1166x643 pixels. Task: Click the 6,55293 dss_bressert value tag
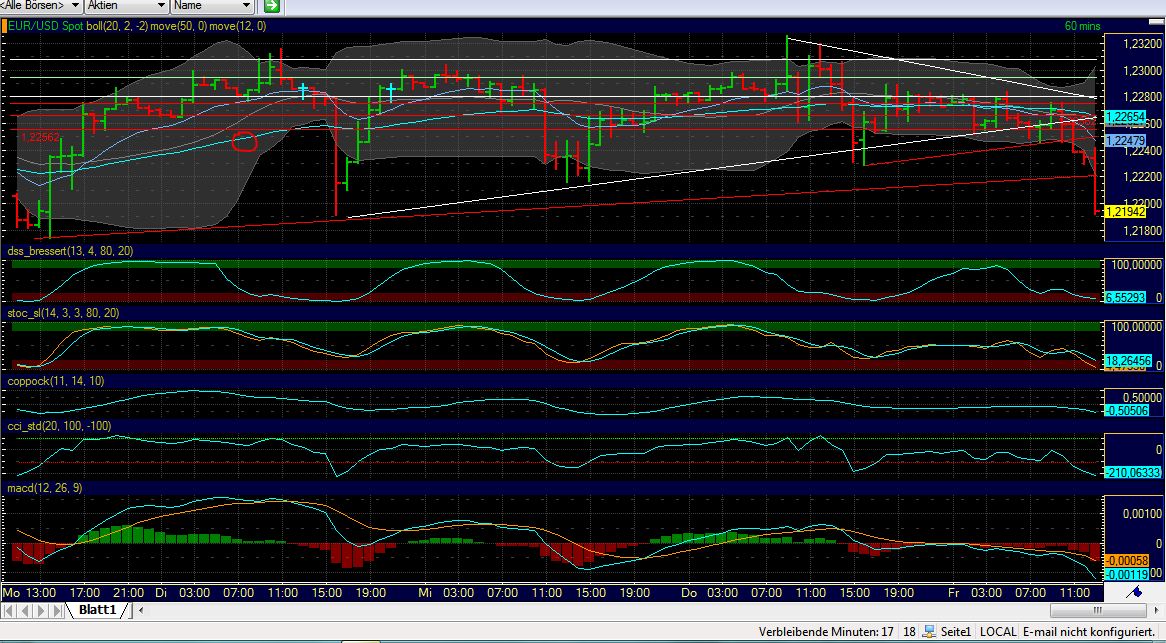pyautogui.click(x=1127, y=297)
